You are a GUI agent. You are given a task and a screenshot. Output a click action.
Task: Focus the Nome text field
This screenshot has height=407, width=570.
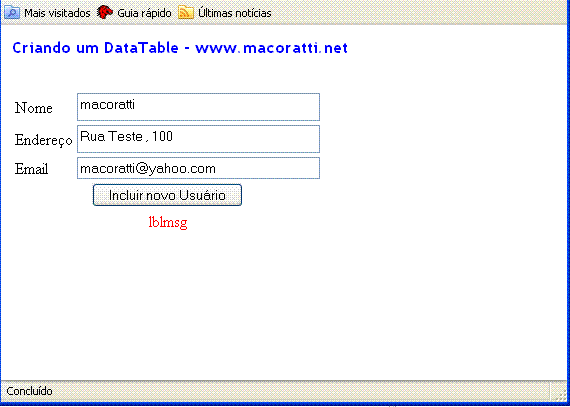(x=198, y=107)
